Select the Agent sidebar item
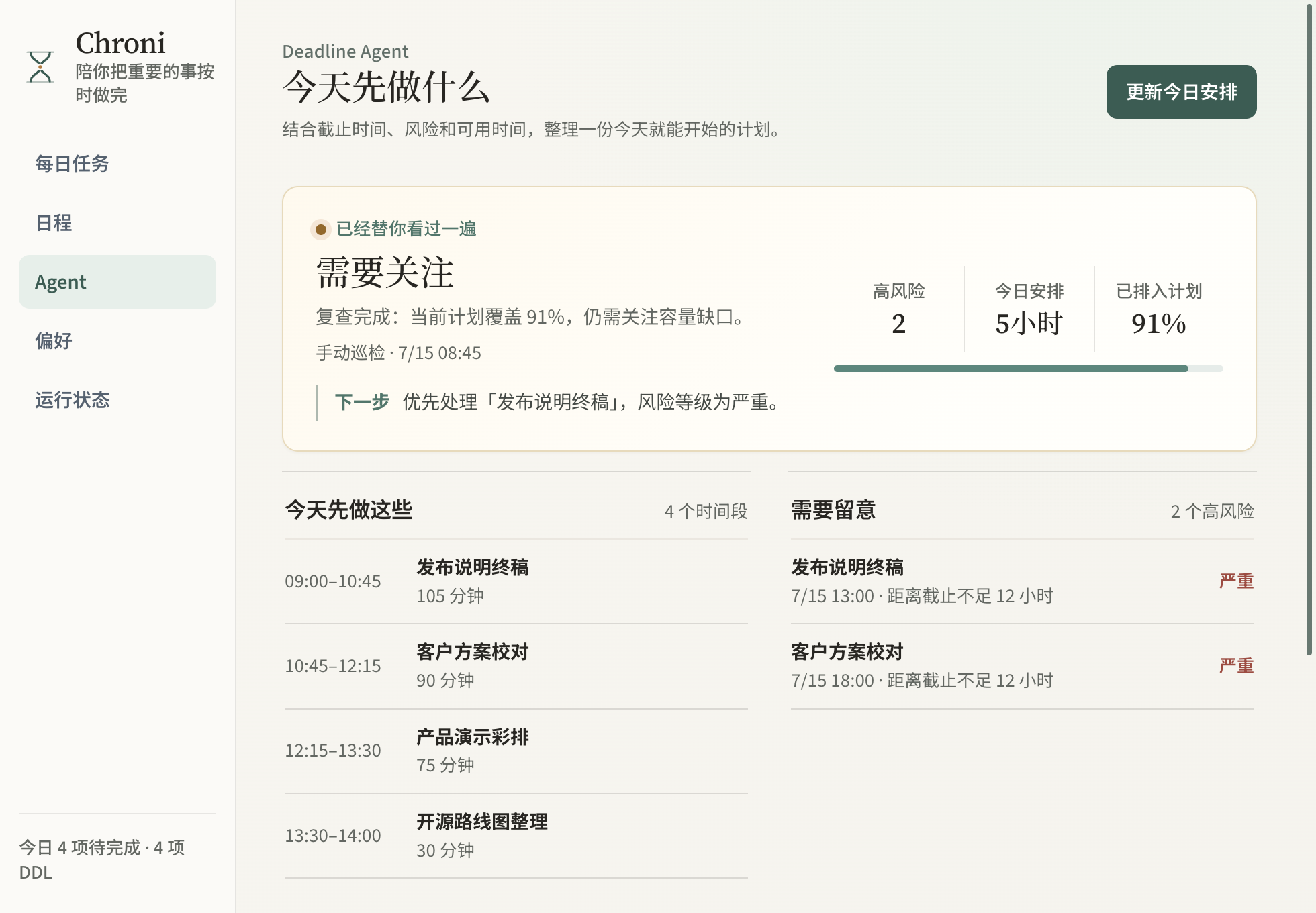 tap(117, 282)
